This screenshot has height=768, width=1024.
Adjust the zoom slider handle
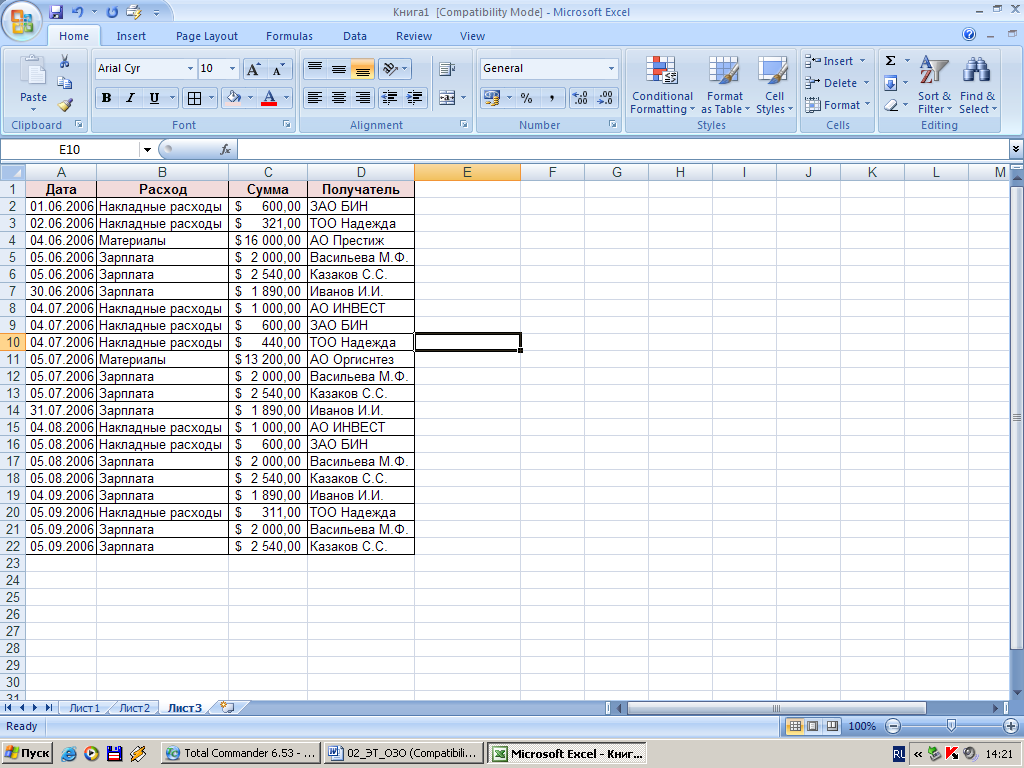pyautogui.click(x=951, y=726)
